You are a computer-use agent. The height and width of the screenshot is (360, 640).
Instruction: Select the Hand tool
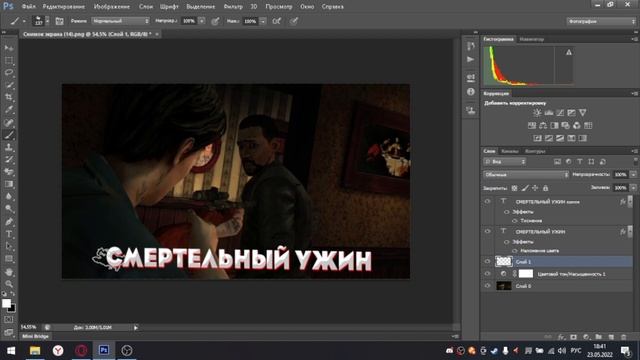9,272
